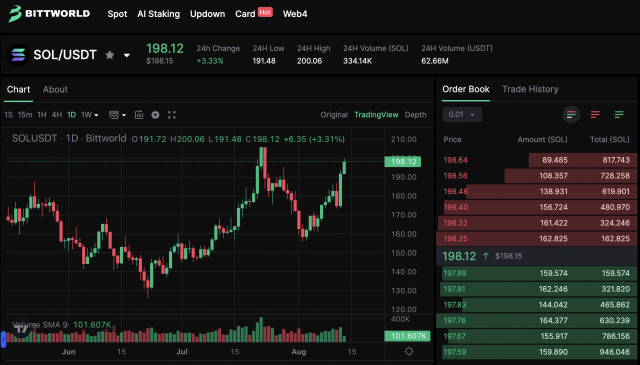Click the TradingView logo on chart
This screenshot has height=365, width=640.
point(21,328)
